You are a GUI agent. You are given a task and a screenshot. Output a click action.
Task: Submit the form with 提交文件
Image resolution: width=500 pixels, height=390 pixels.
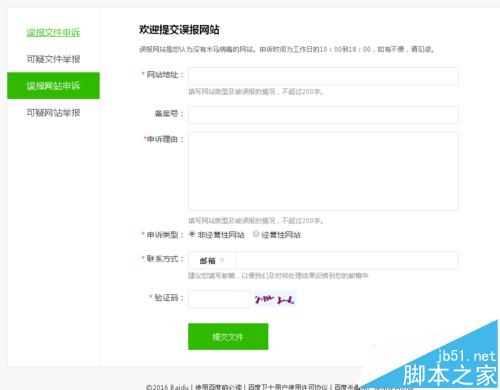click(228, 336)
